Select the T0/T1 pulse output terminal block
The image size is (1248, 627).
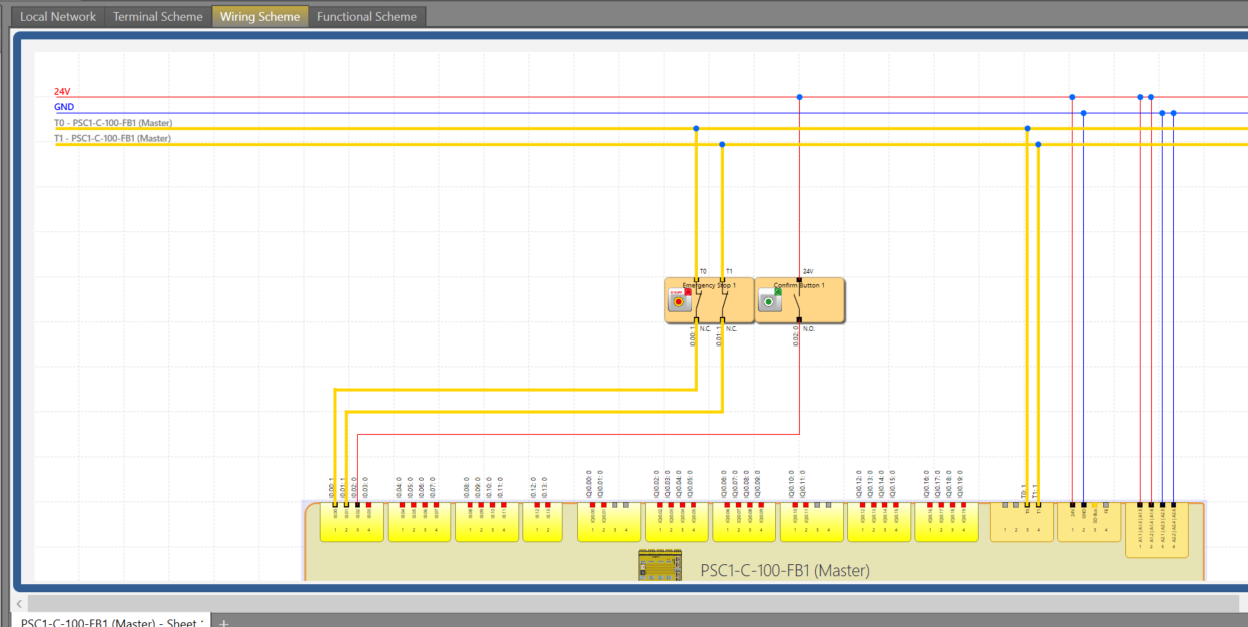1022,522
